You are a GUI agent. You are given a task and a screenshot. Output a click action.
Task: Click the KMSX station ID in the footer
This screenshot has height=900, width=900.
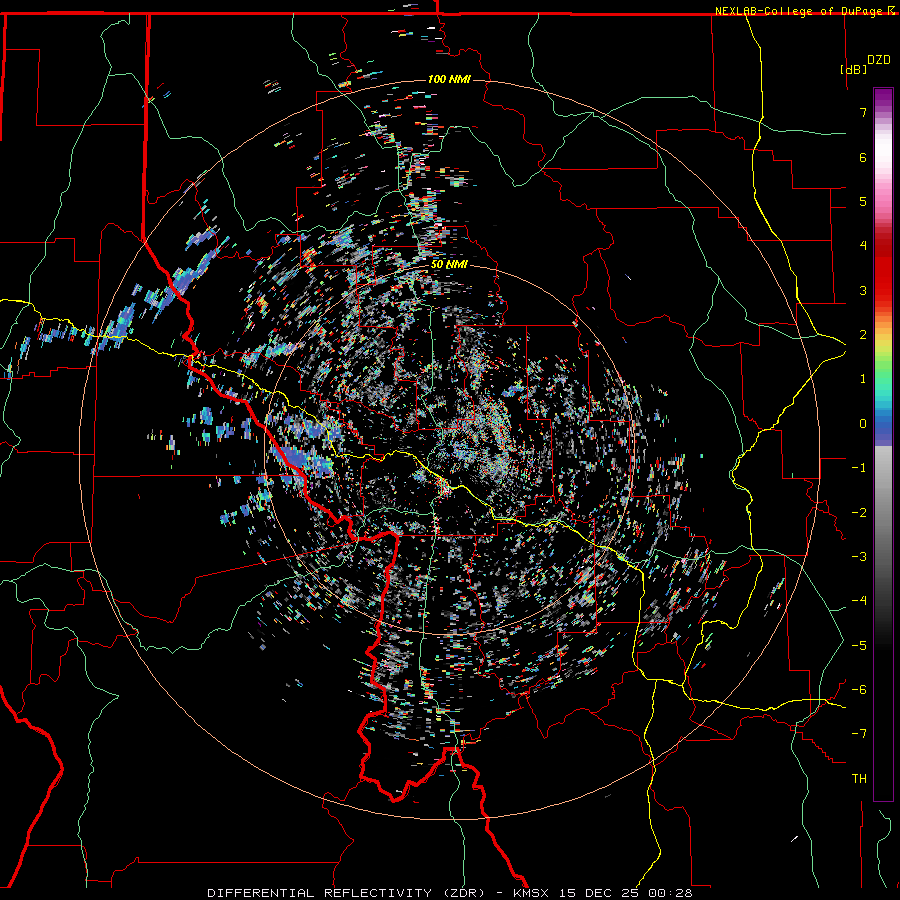(531, 893)
